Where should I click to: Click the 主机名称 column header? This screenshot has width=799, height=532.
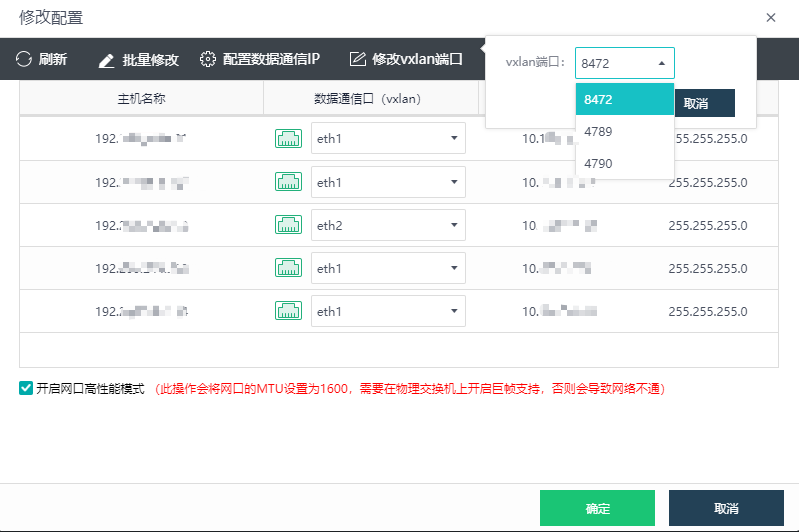[x=141, y=99]
